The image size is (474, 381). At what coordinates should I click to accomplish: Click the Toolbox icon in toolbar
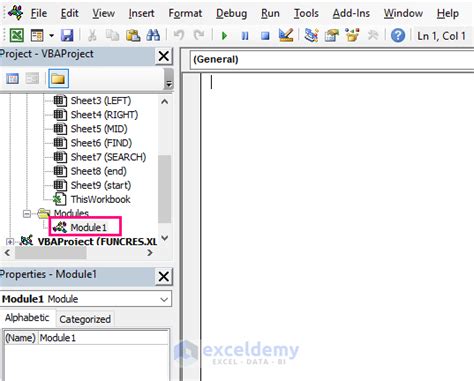pyautogui.click(x=373, y=35)
